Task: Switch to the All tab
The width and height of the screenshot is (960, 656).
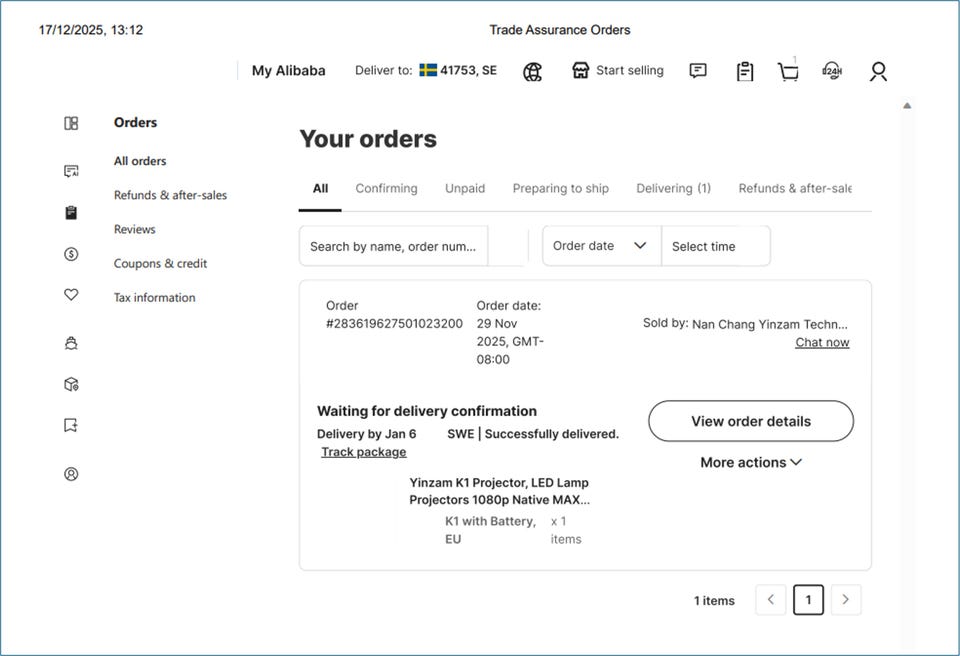Action: [320, 189]
